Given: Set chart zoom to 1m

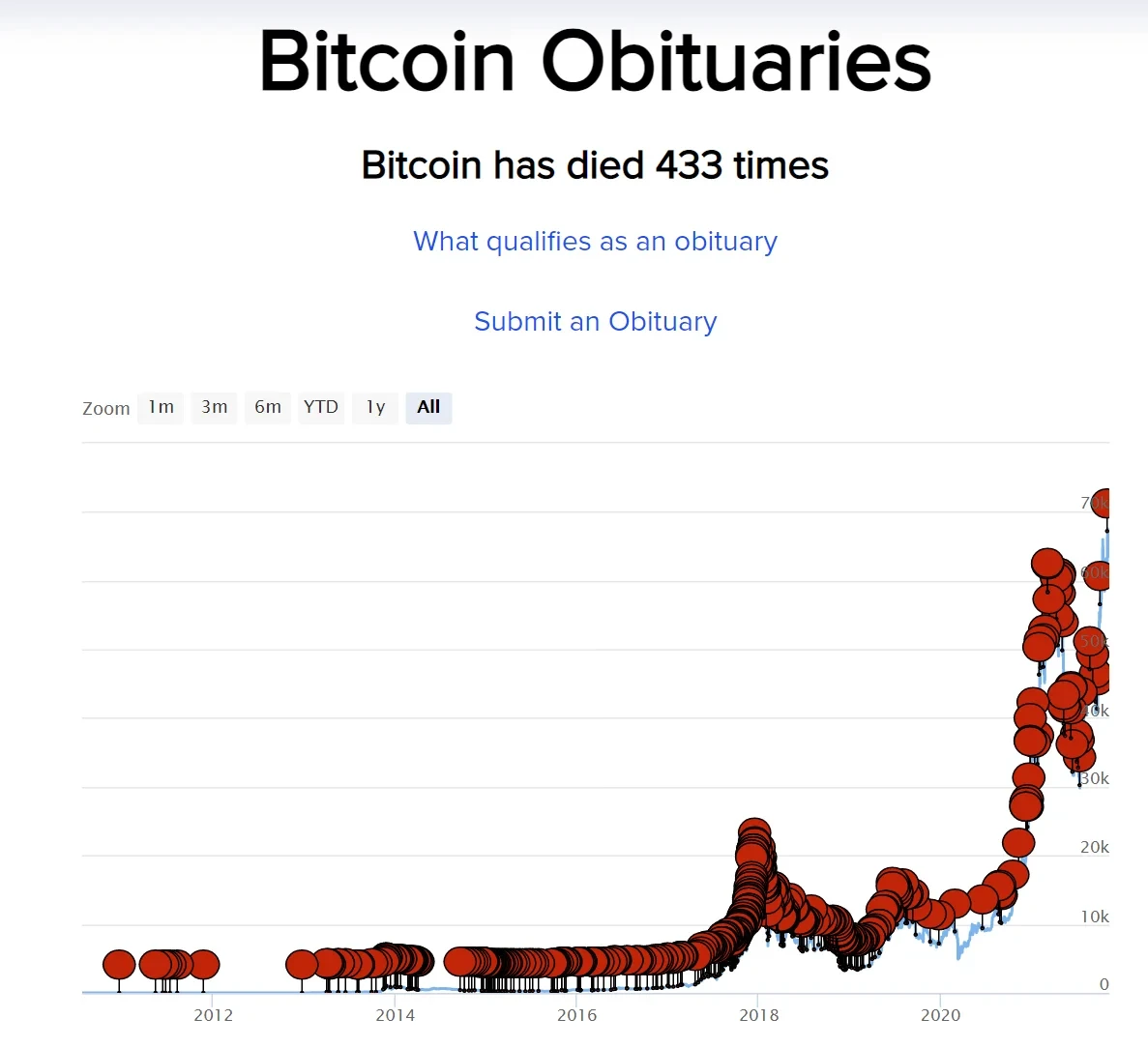Looking at the screenshot, I should click(x=161, y=407).
